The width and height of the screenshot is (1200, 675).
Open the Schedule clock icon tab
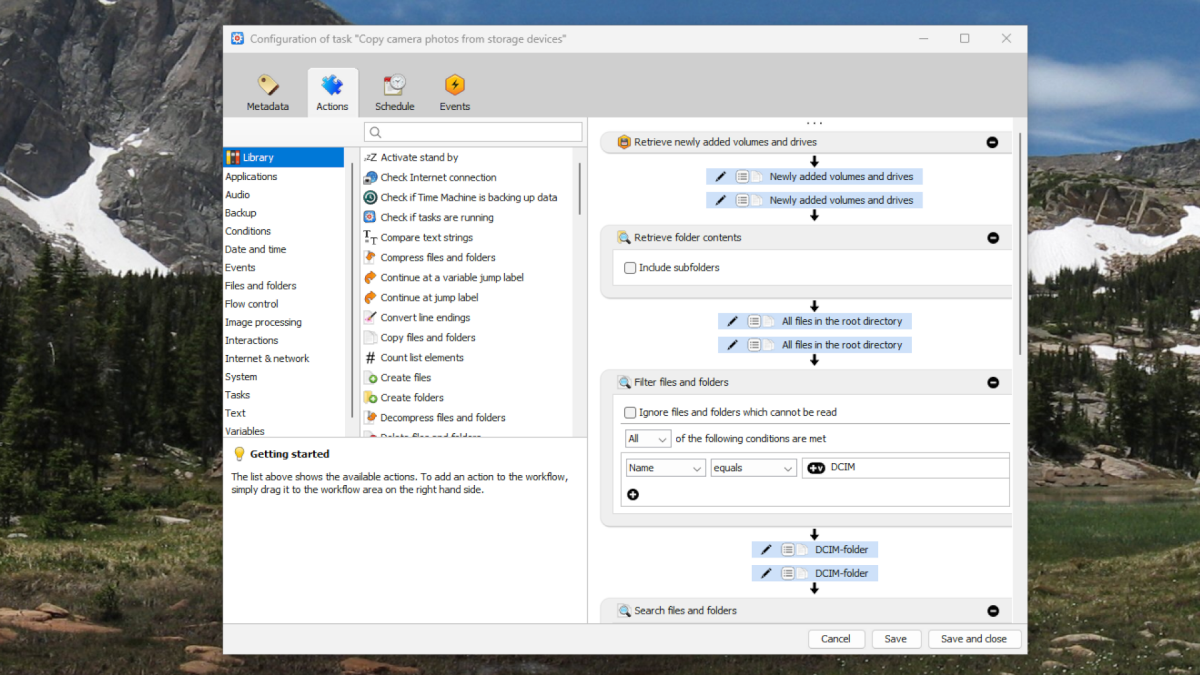click(394, 85)
